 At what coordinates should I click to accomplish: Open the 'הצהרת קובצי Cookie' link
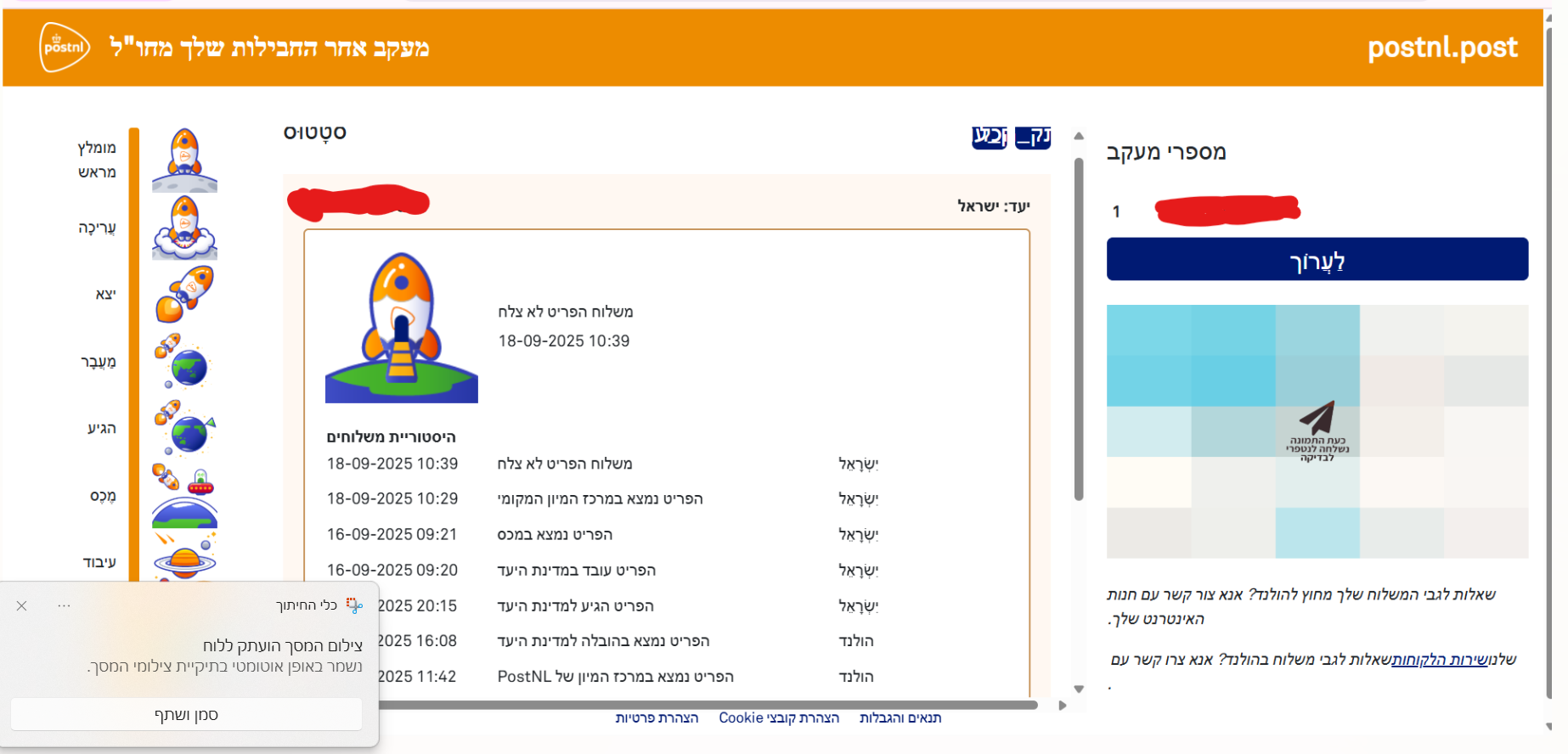click(x=779, y=718)
